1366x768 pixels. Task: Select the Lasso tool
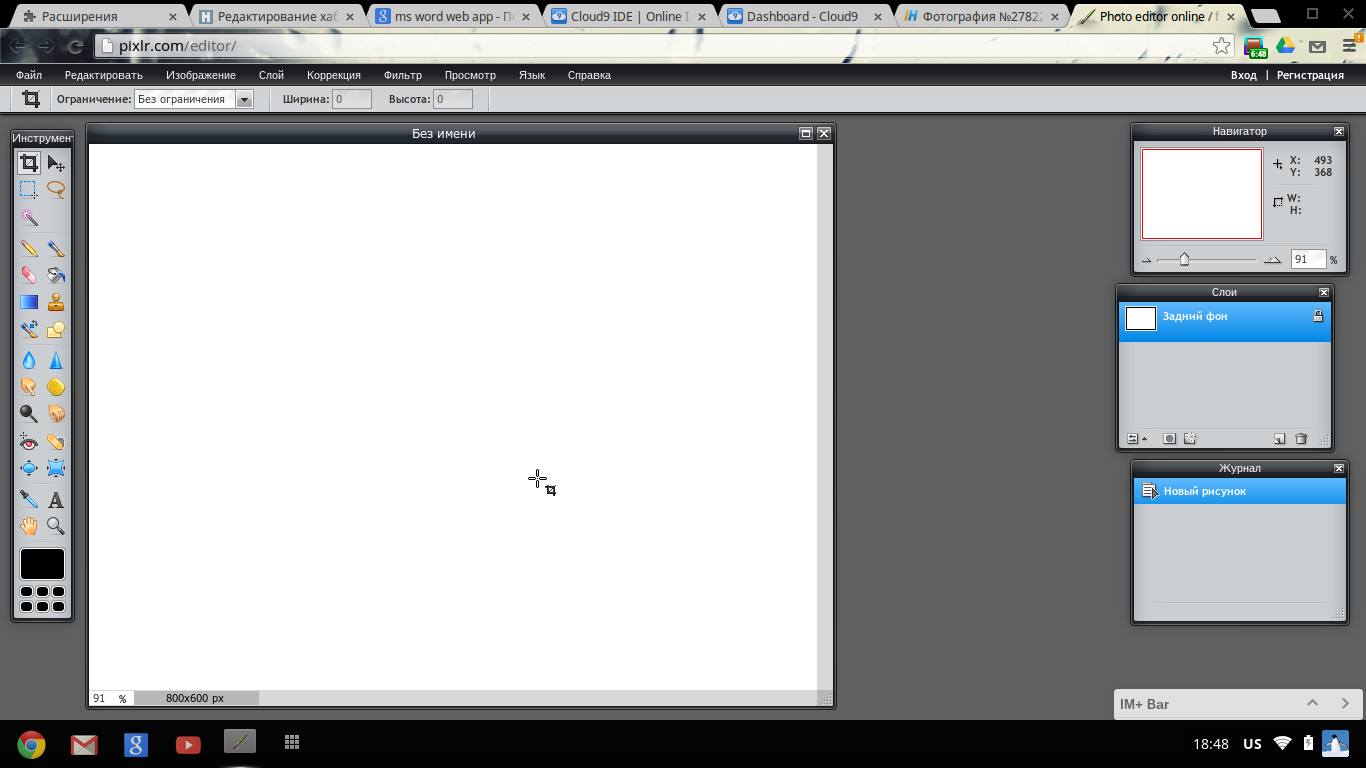56,189
